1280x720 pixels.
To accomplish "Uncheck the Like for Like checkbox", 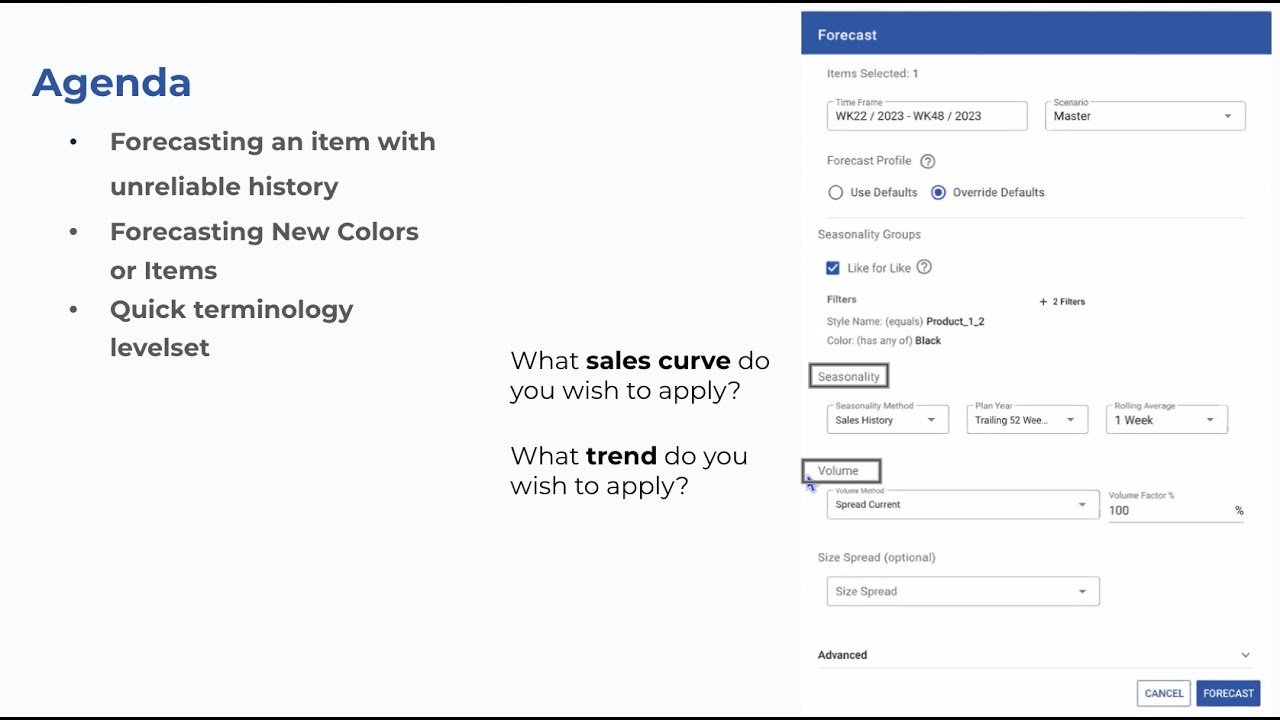I will click(x=833, y=268).
